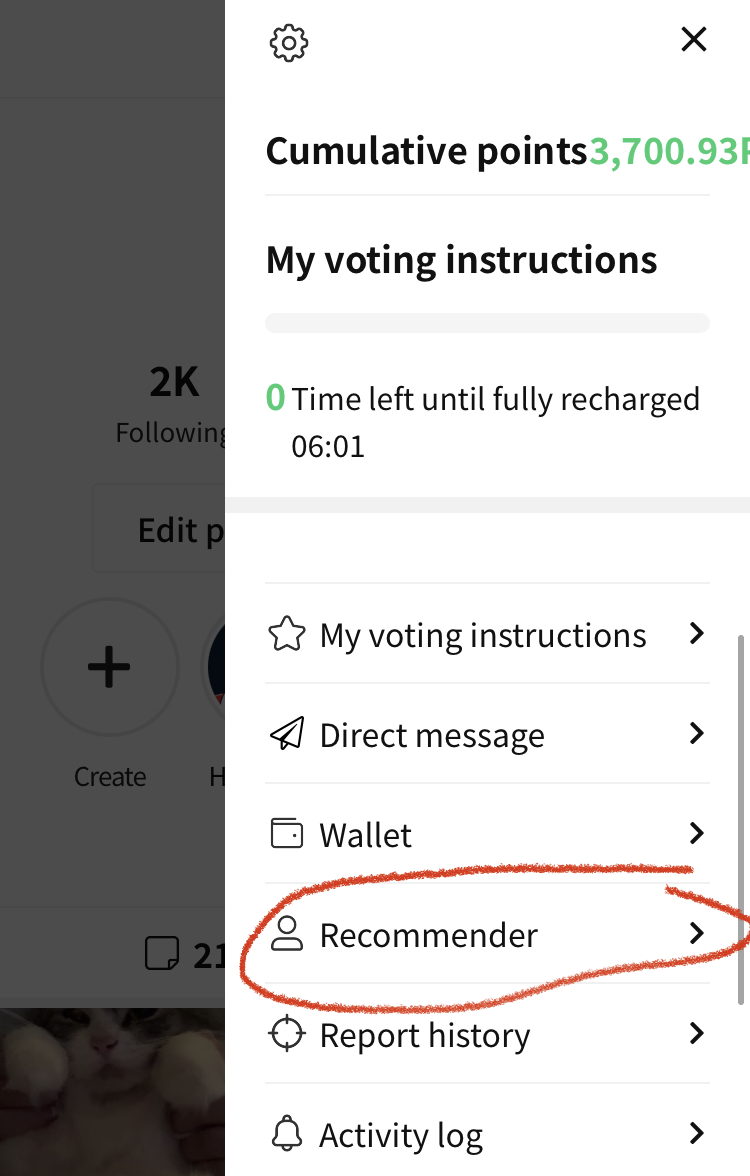Click the 2K Following count link
The width and height of the screenshot is (750, 1176).
pos(172,402)
